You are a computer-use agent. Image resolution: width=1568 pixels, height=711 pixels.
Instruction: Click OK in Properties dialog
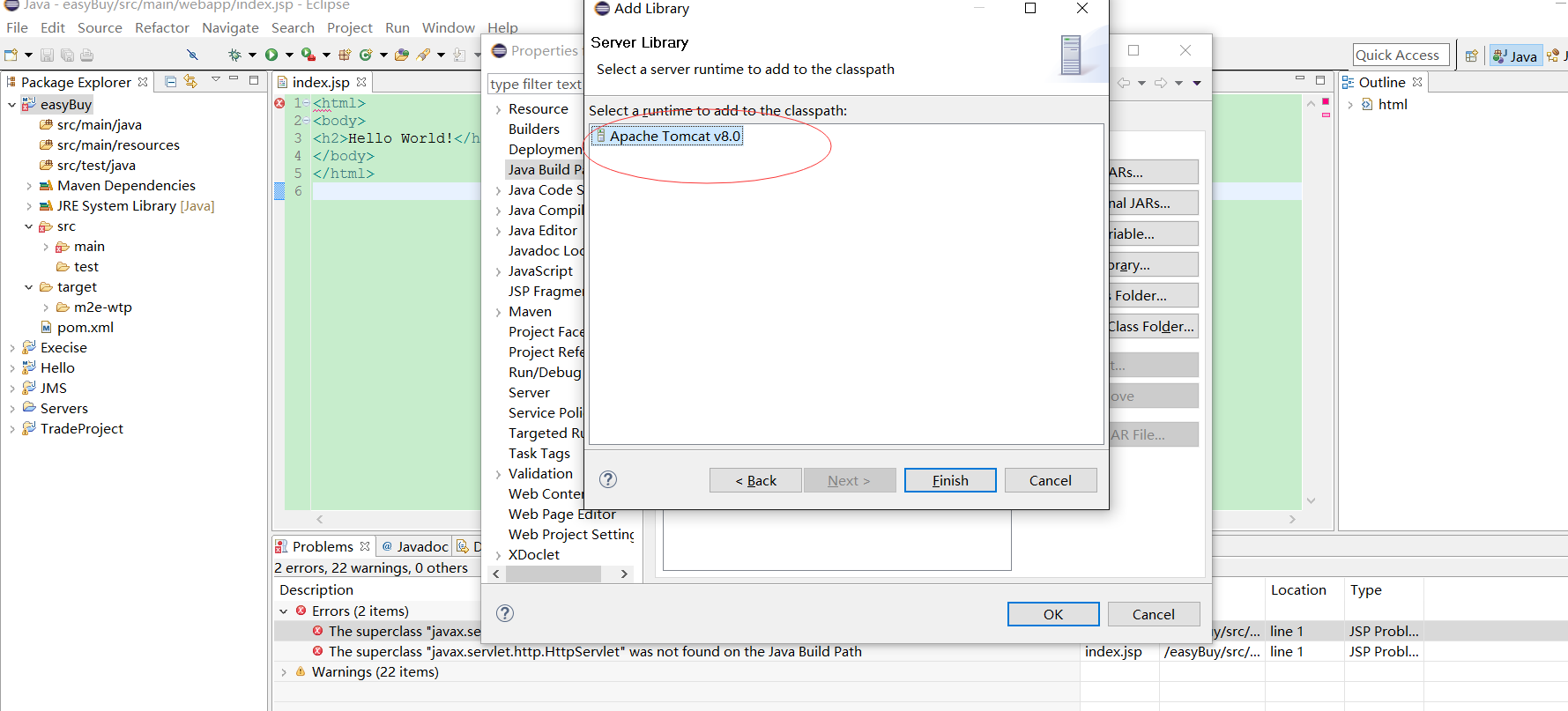coord(1053,614)
